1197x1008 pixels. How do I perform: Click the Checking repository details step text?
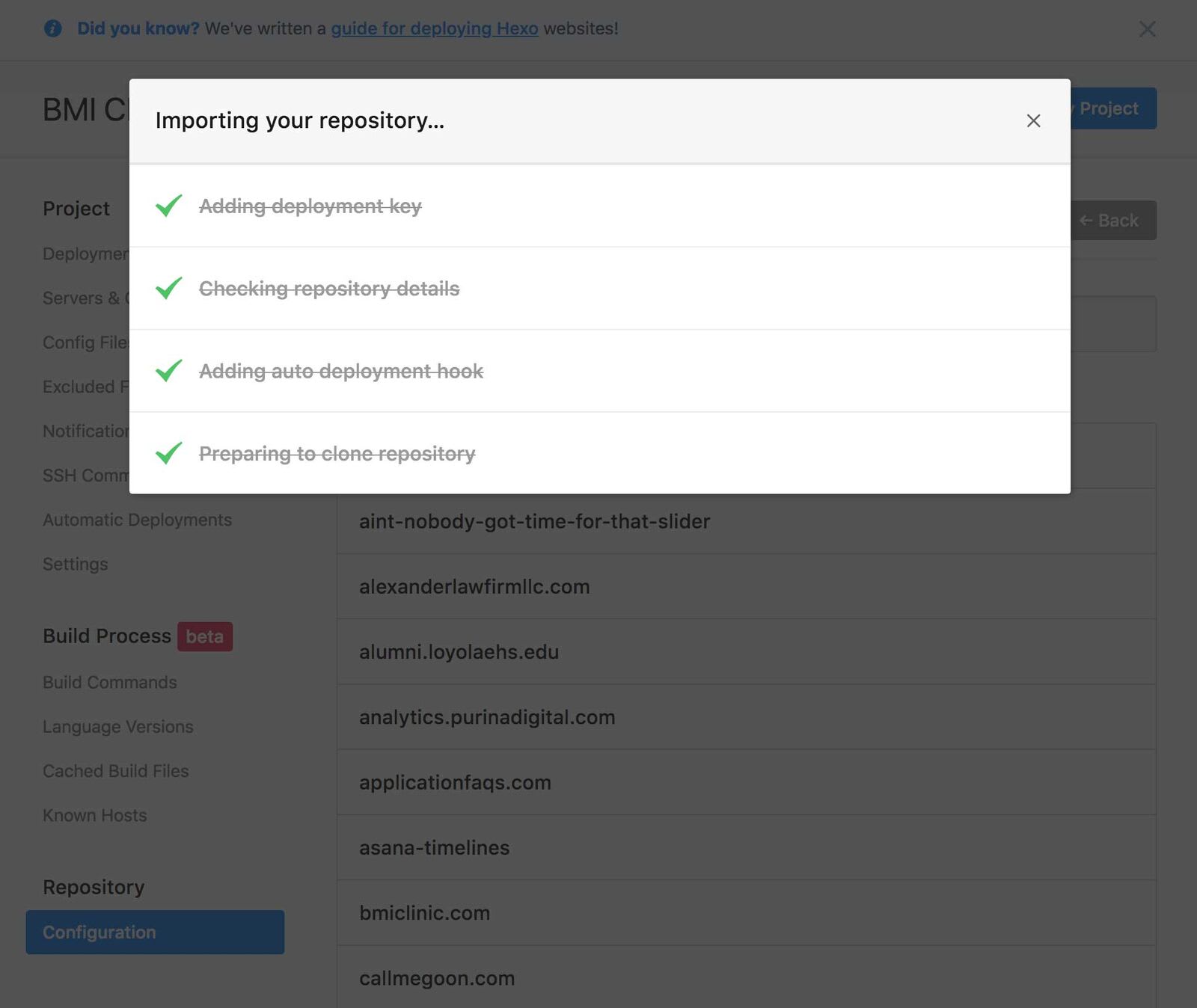click(329, 289)
